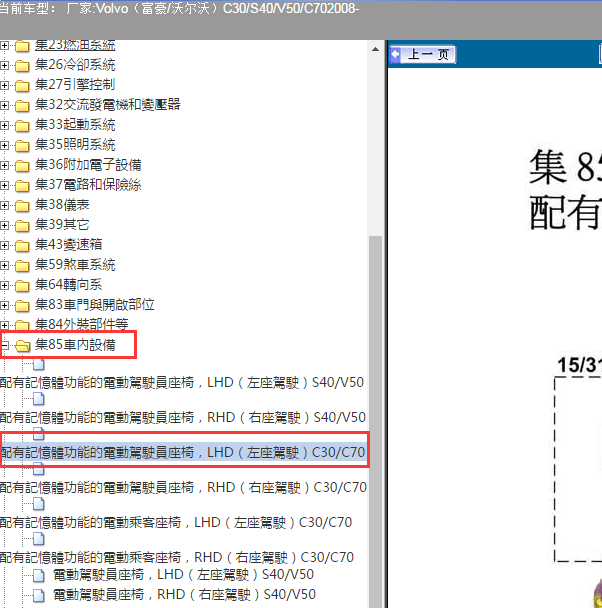602x608 pixels.
Task: Click the folder icon of 集43變速箱
Action: 22,246
